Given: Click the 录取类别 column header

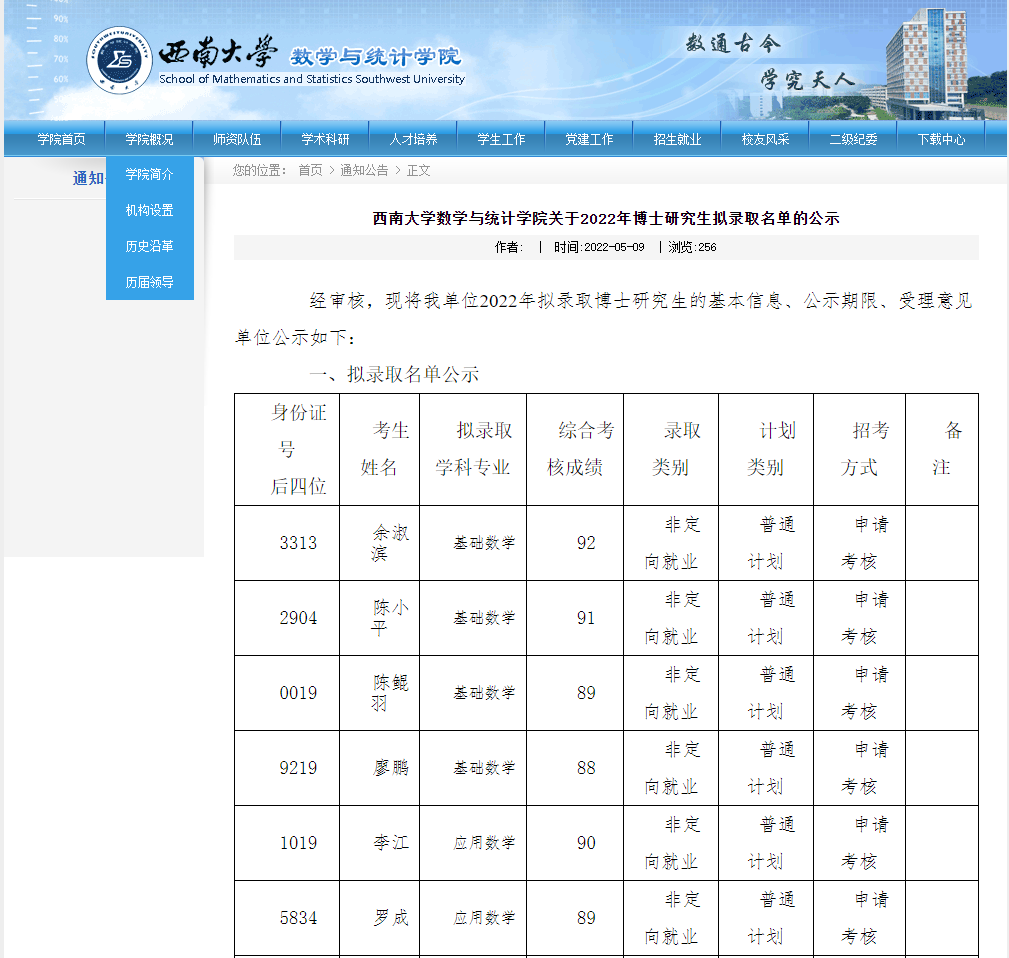Looking at the screenshot, I should pyautogui.click(x=671, y=449).
